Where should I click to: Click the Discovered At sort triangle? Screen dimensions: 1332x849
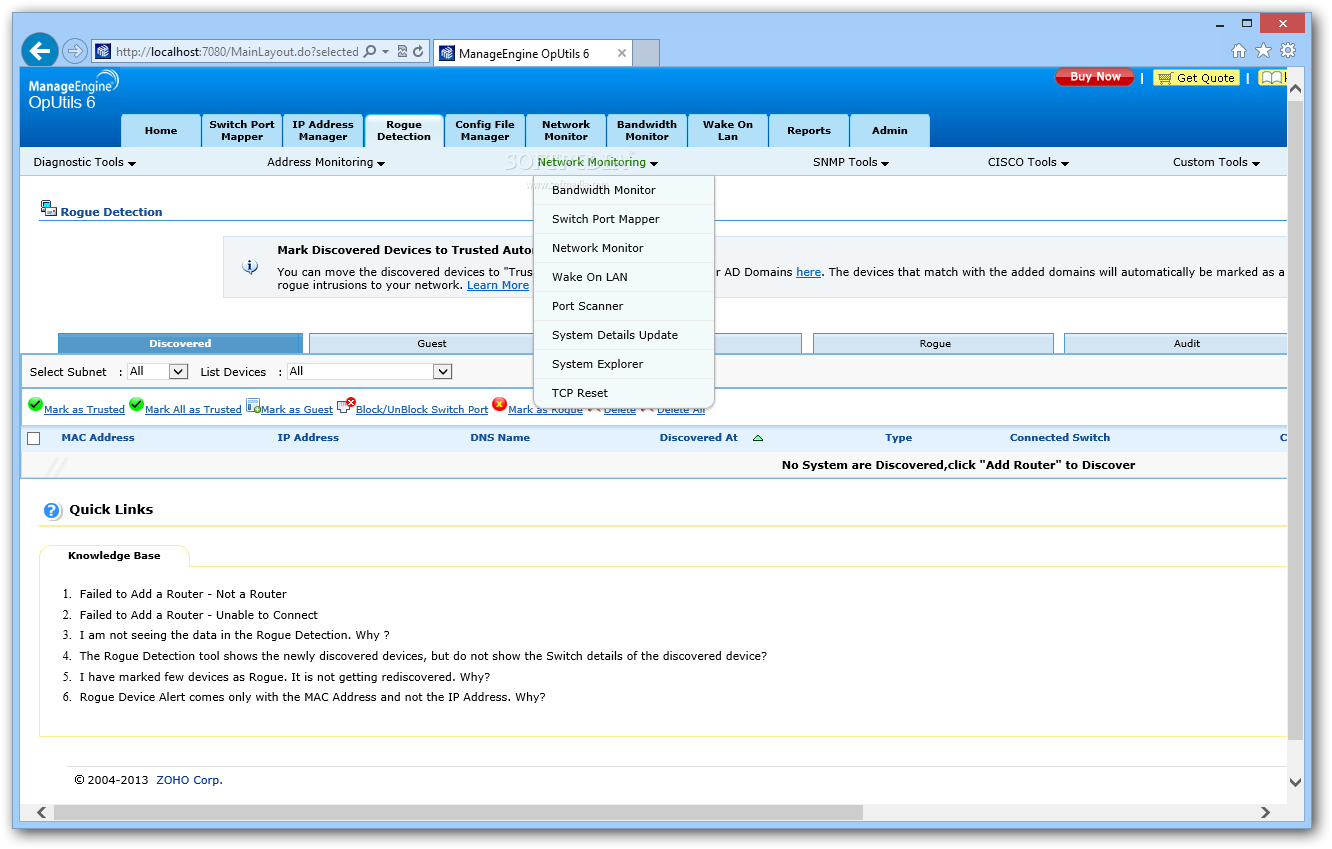click(x=758, y=438)
